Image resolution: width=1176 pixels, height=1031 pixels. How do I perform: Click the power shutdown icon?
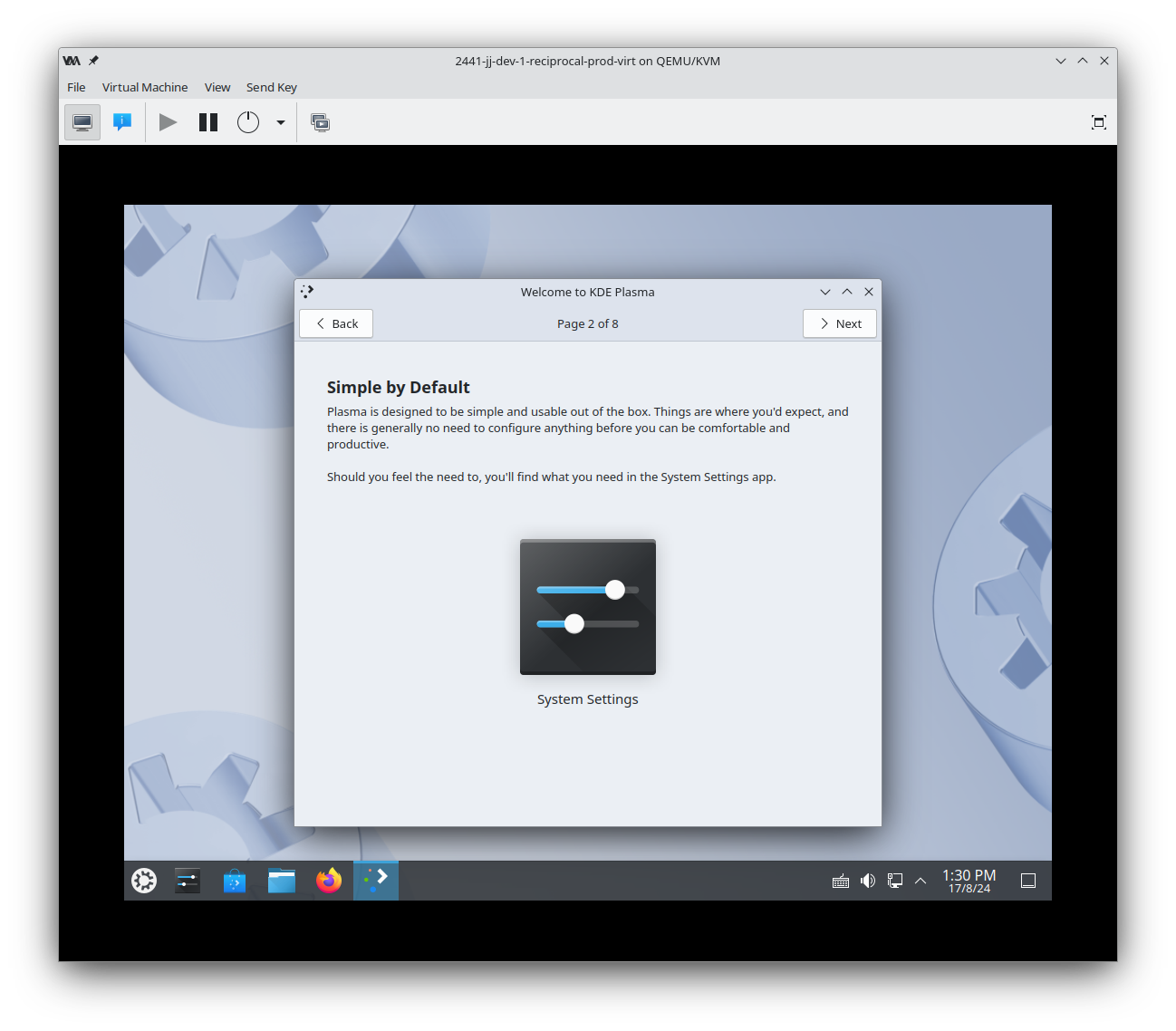pyautogui.click(x=248, y=122)
